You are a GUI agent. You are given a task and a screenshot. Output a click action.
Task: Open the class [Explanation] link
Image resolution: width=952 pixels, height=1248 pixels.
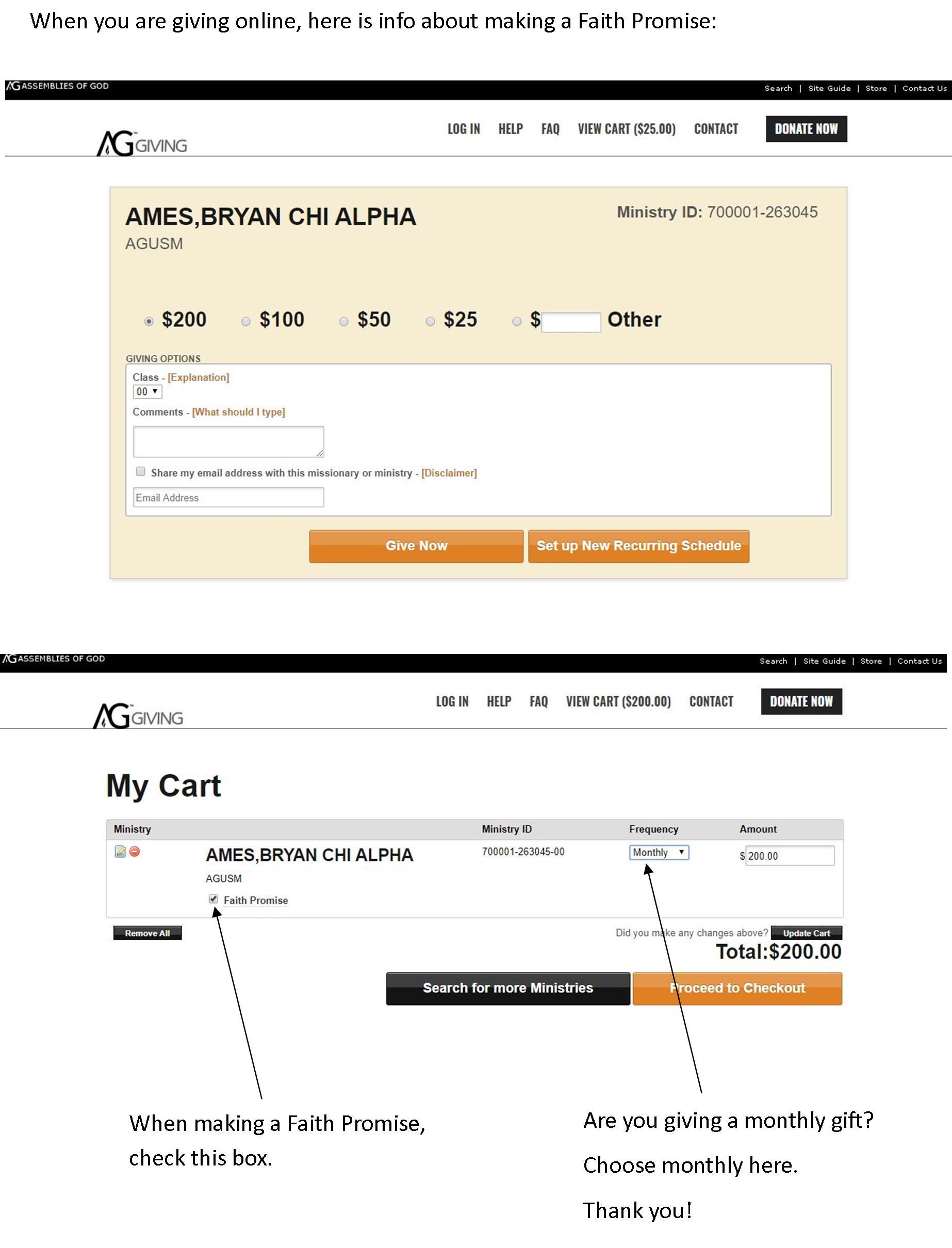(x=199, y=377)
